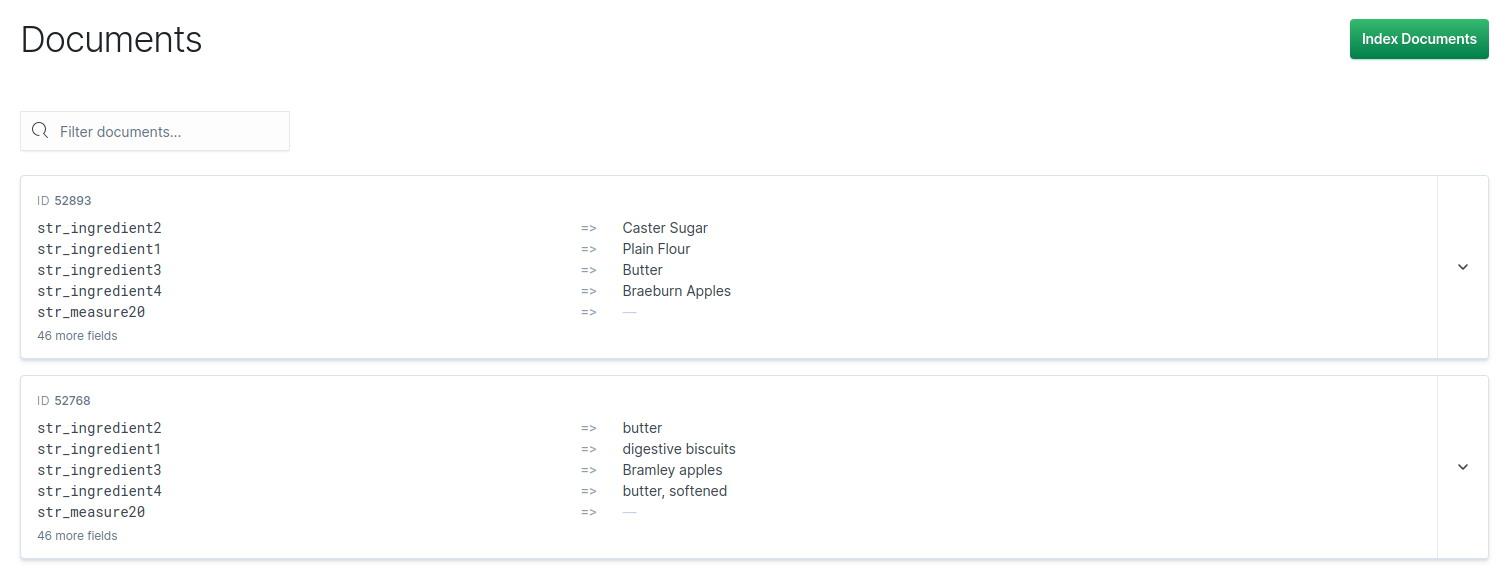
Task: Select the Braeburn Apples field value
Action: coord(677,290)
